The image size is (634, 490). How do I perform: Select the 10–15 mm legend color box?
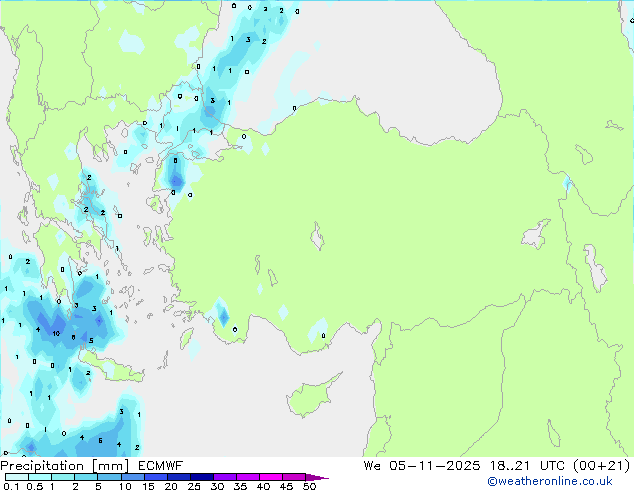pos(133,477)
